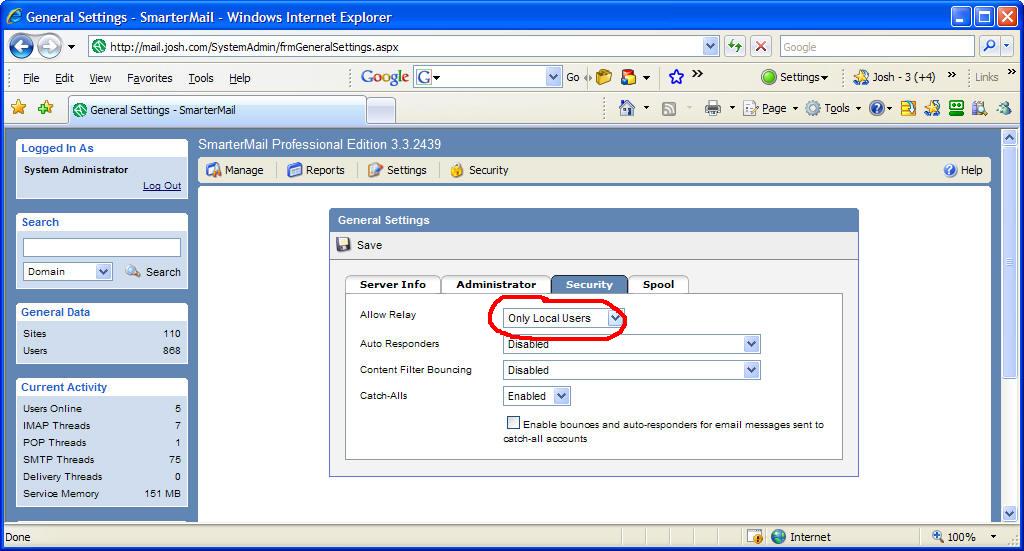Image resolution: width=1024 pixels, height=551 pixels.
Task: Click the browser Refresh icon
Action: point(735,46)
